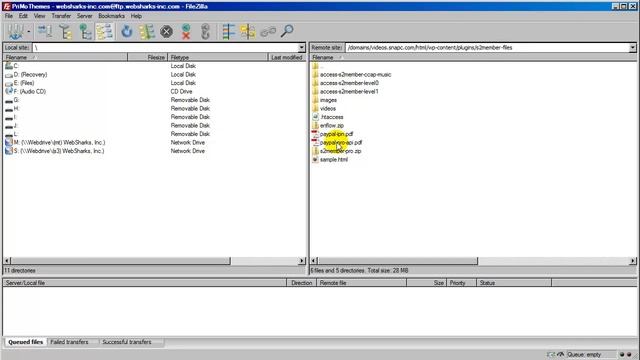Switch to the Failed transfers tab
The image size is (640, 360).
tap(69, 342)
